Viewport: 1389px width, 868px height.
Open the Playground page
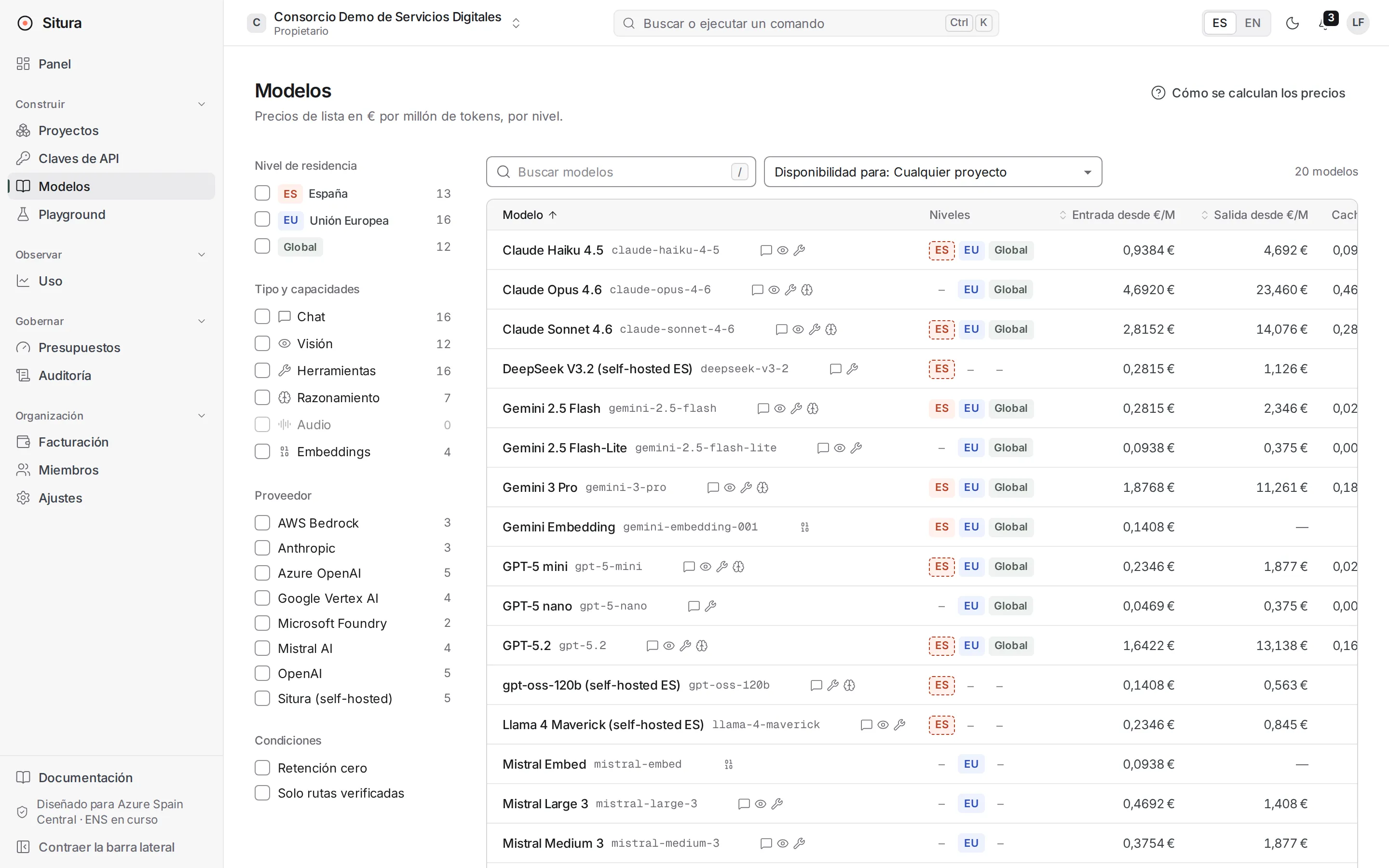click(111, 214)
